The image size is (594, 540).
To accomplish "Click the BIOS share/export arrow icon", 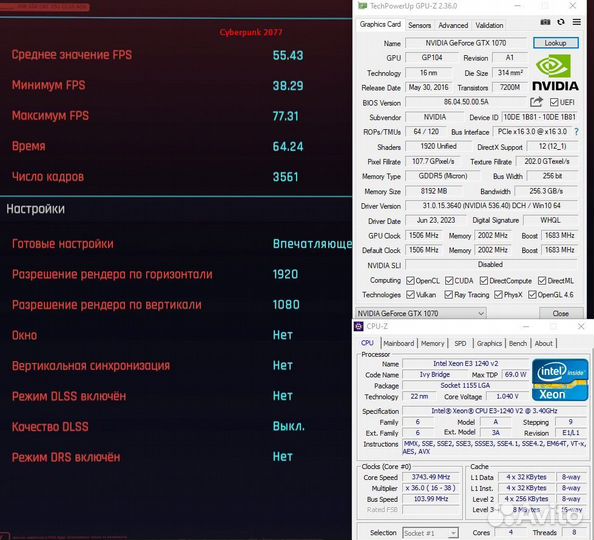I will [x=536, y=102].
